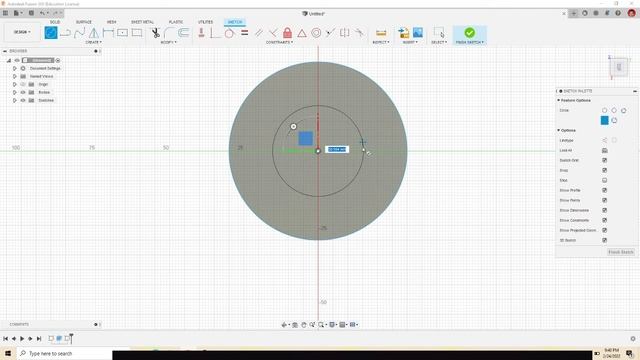Apply the Parallel constraint

tap(258, 33)
